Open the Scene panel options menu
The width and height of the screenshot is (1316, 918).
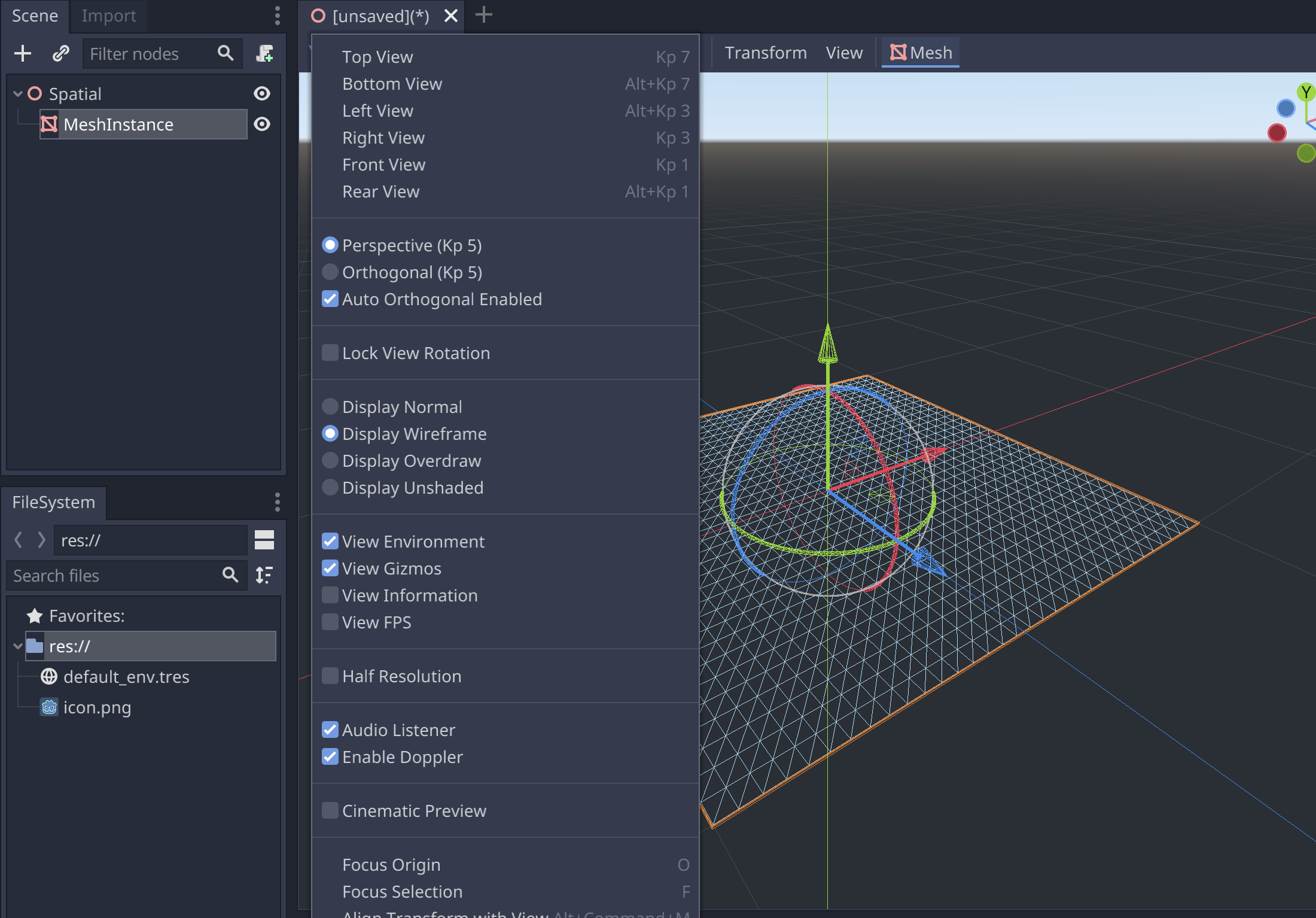pos(277,16)
